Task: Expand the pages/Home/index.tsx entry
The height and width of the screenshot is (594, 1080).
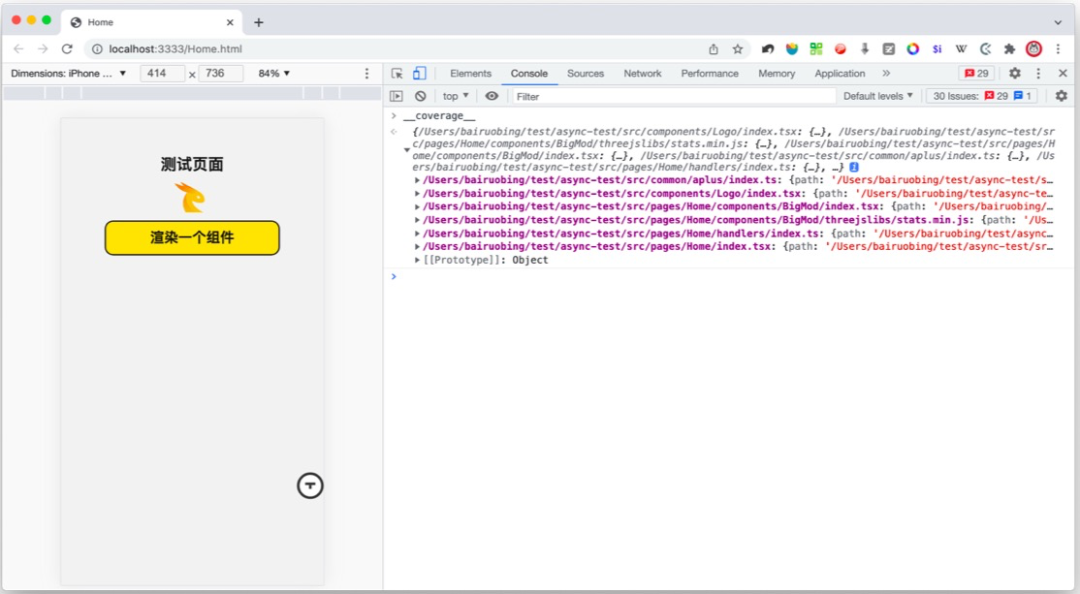Action: (417, 247)
